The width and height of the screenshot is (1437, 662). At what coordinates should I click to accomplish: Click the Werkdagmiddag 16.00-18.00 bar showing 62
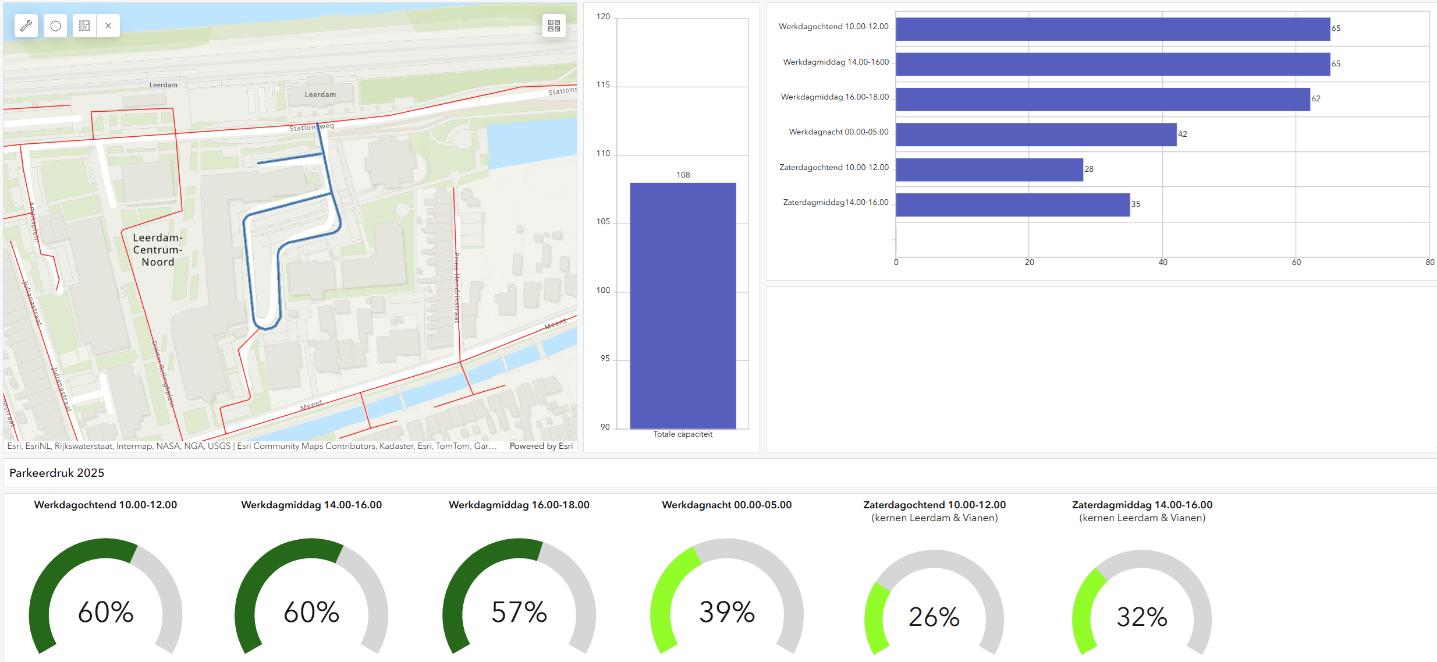tap(1102, 99)
